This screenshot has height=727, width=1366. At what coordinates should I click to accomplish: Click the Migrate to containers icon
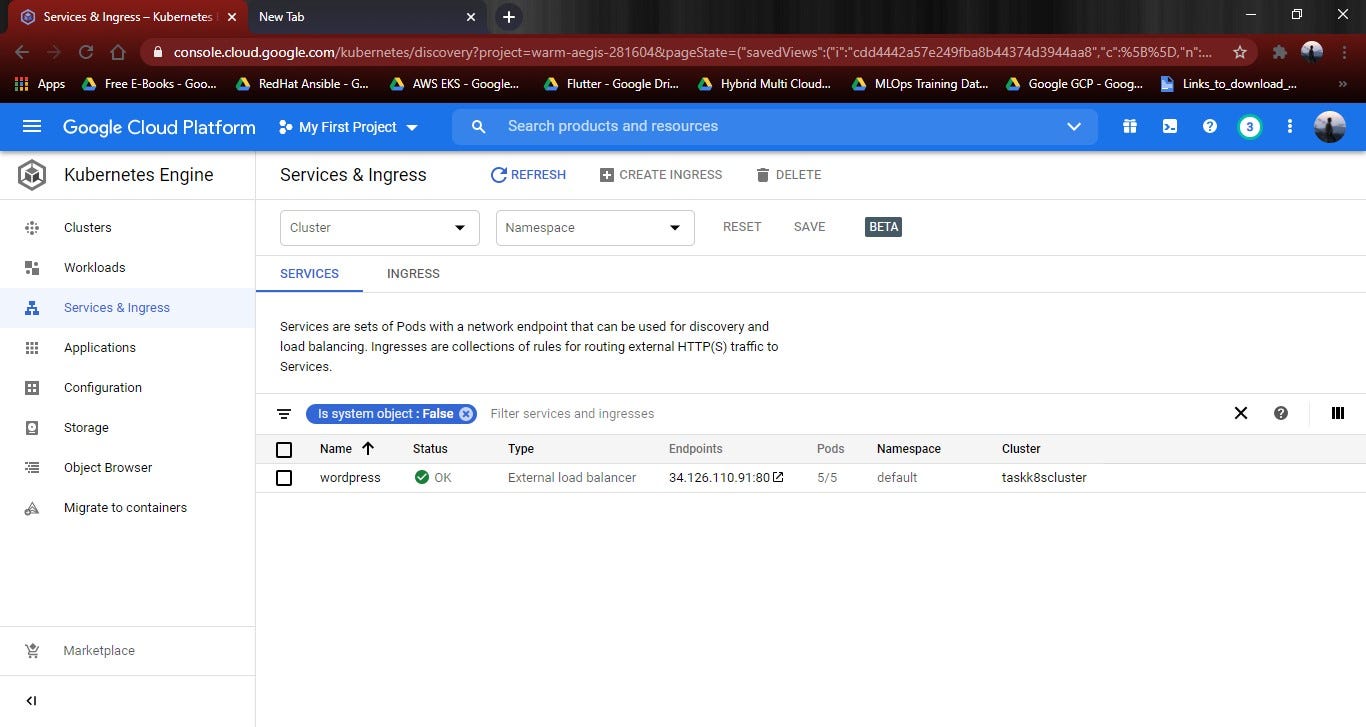pyautogui.click(x=32, y=508)
